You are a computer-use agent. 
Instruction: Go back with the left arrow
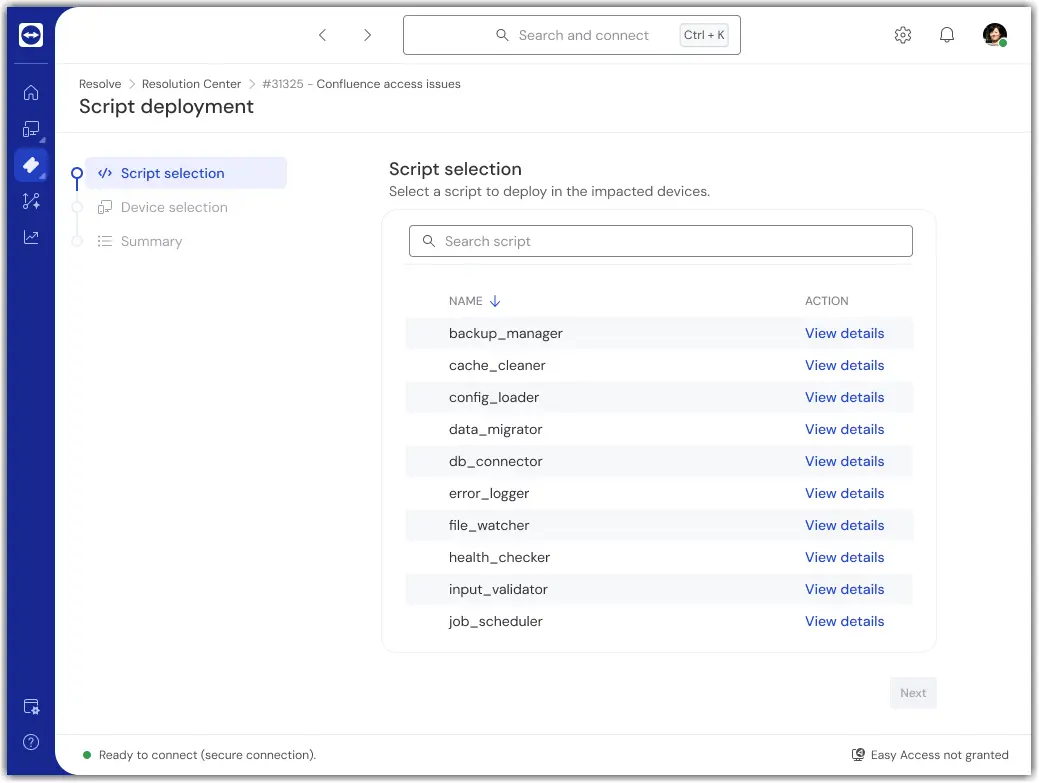323,35
